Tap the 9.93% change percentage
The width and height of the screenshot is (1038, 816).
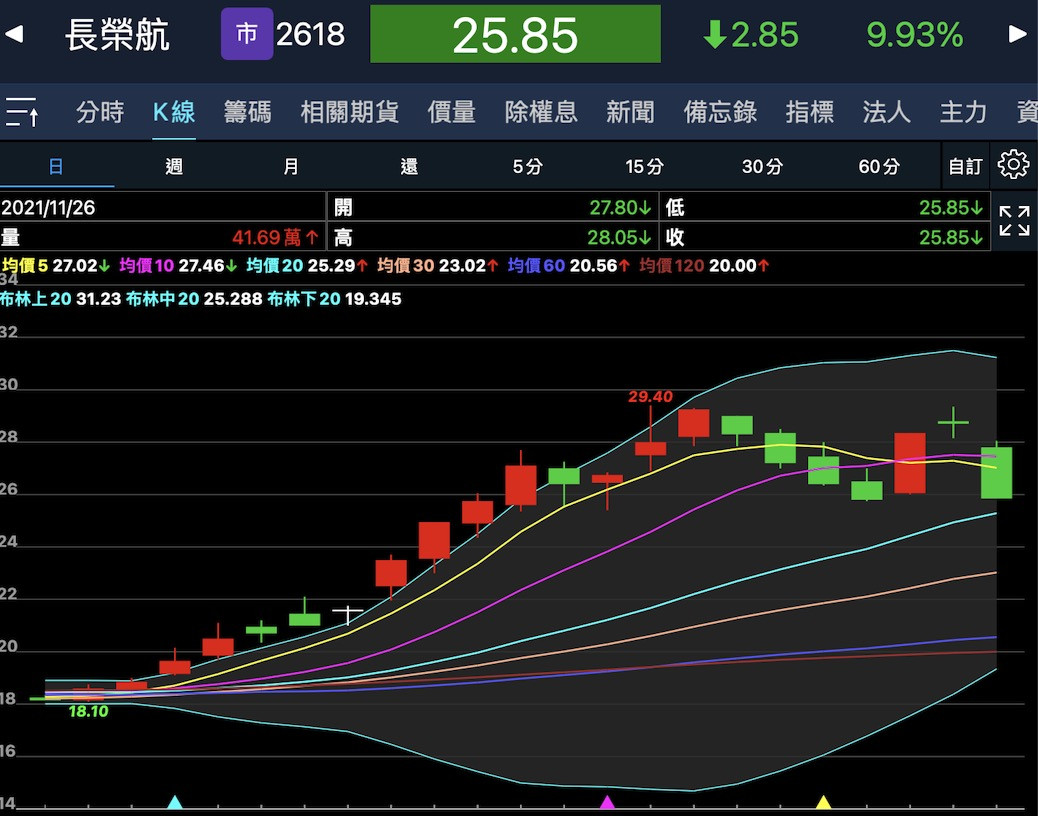pyautogui.click(x=914, y=34)
